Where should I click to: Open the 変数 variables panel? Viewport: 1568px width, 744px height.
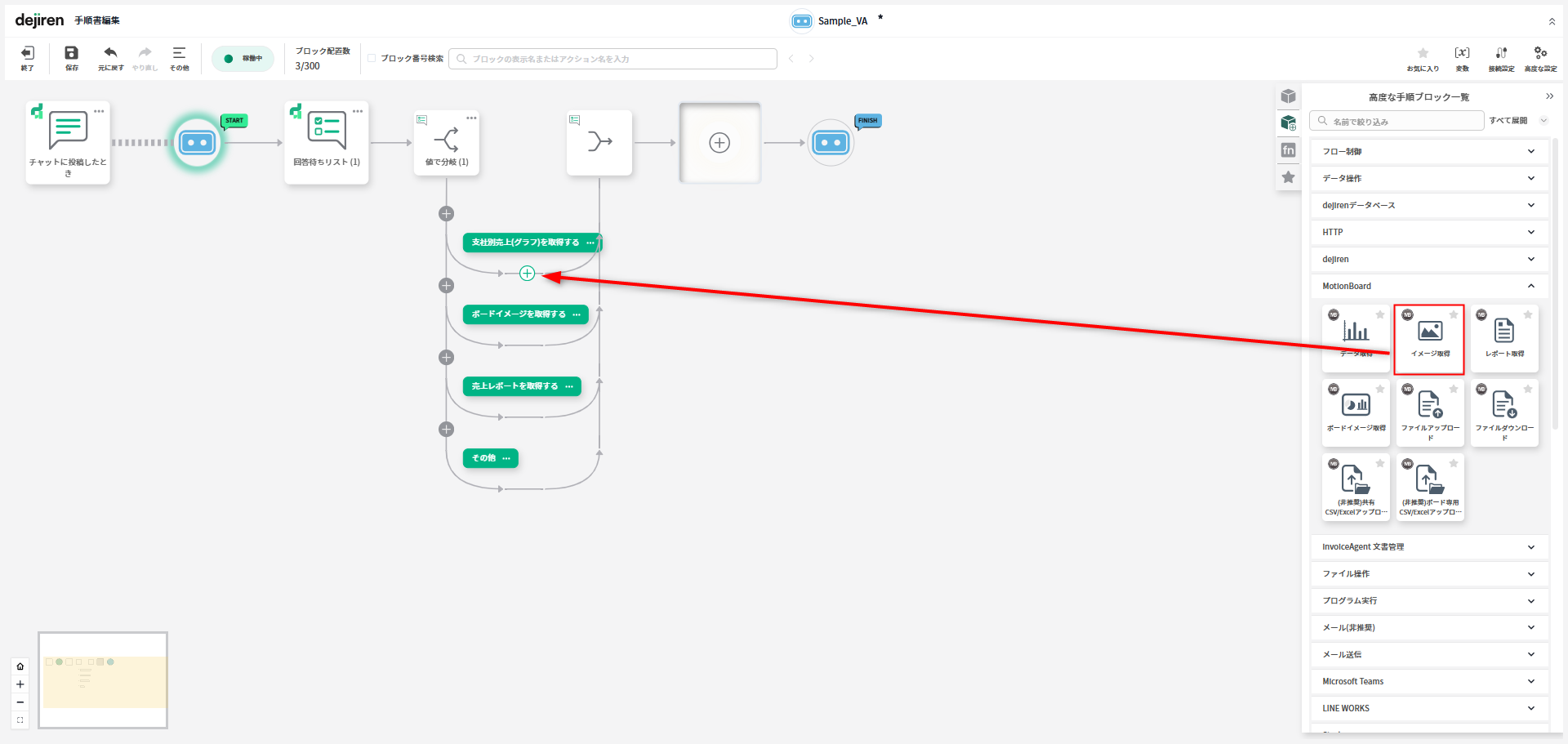[x=1462, y=54]
